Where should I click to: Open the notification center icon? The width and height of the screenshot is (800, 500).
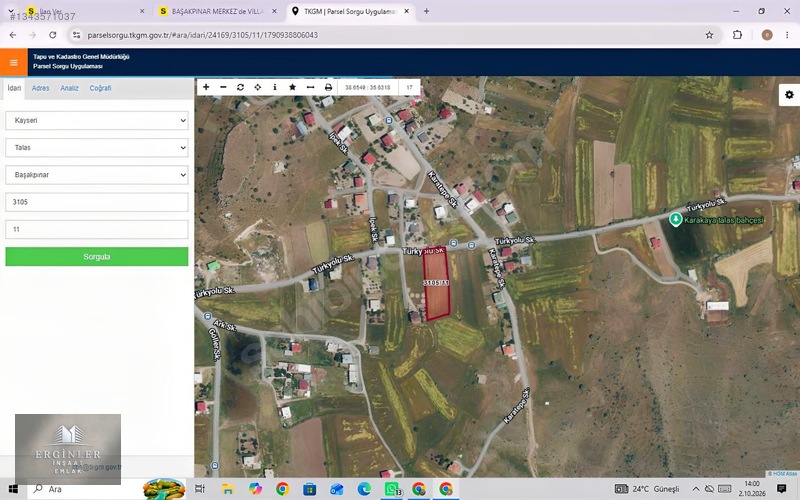tap(781, 489)
